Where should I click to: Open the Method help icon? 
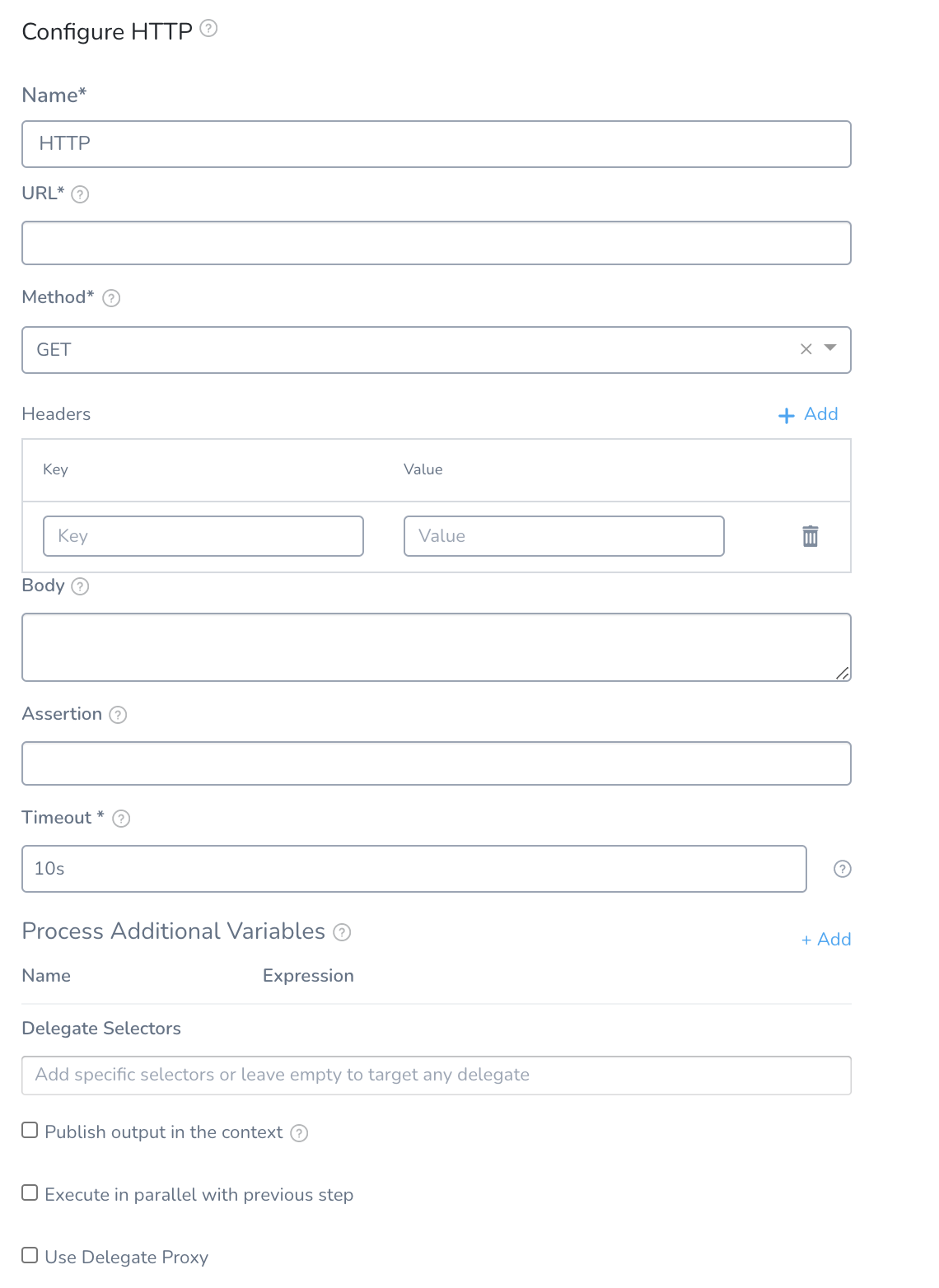[111, 298]
